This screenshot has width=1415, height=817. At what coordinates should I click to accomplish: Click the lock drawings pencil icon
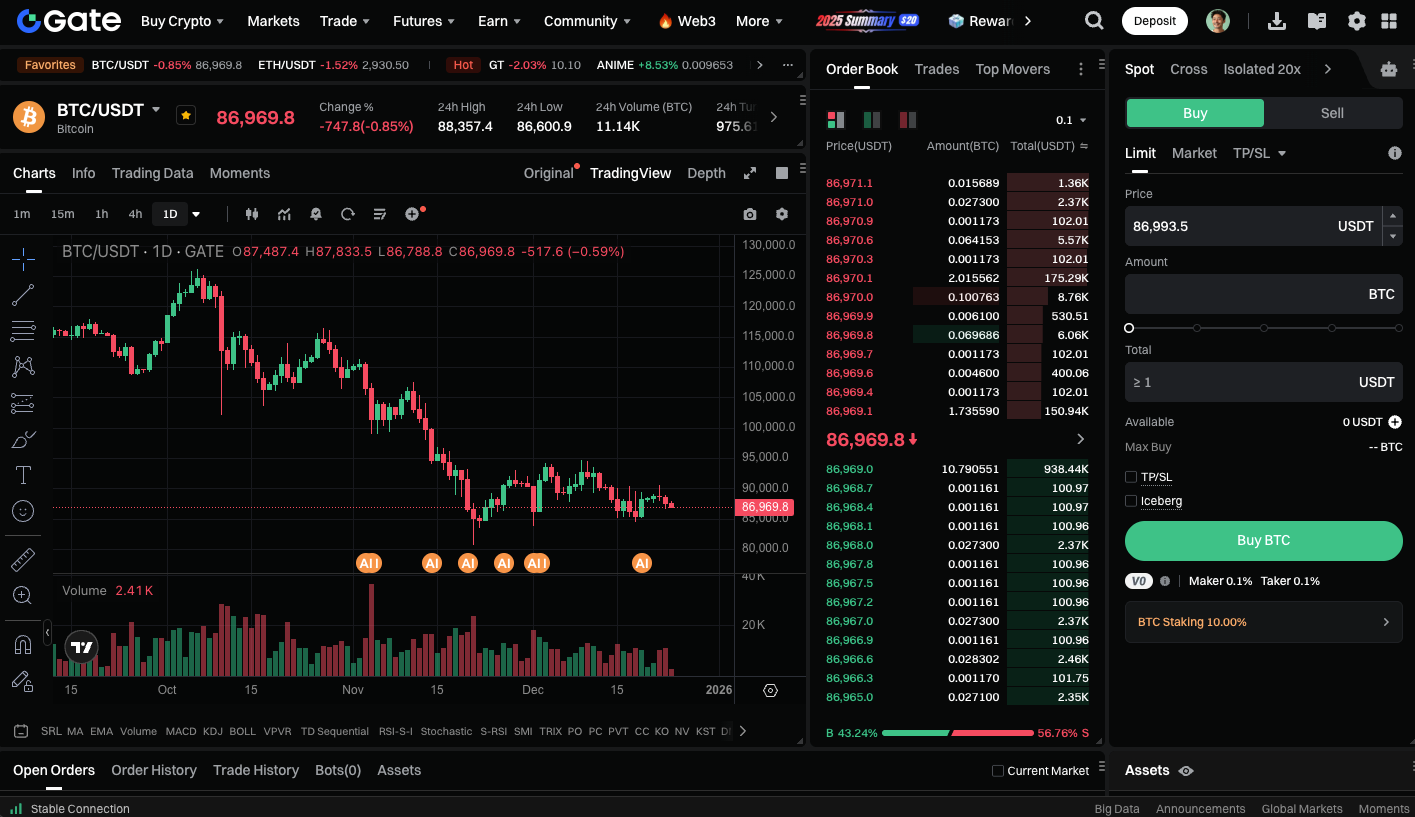click(x=23, y=681)
